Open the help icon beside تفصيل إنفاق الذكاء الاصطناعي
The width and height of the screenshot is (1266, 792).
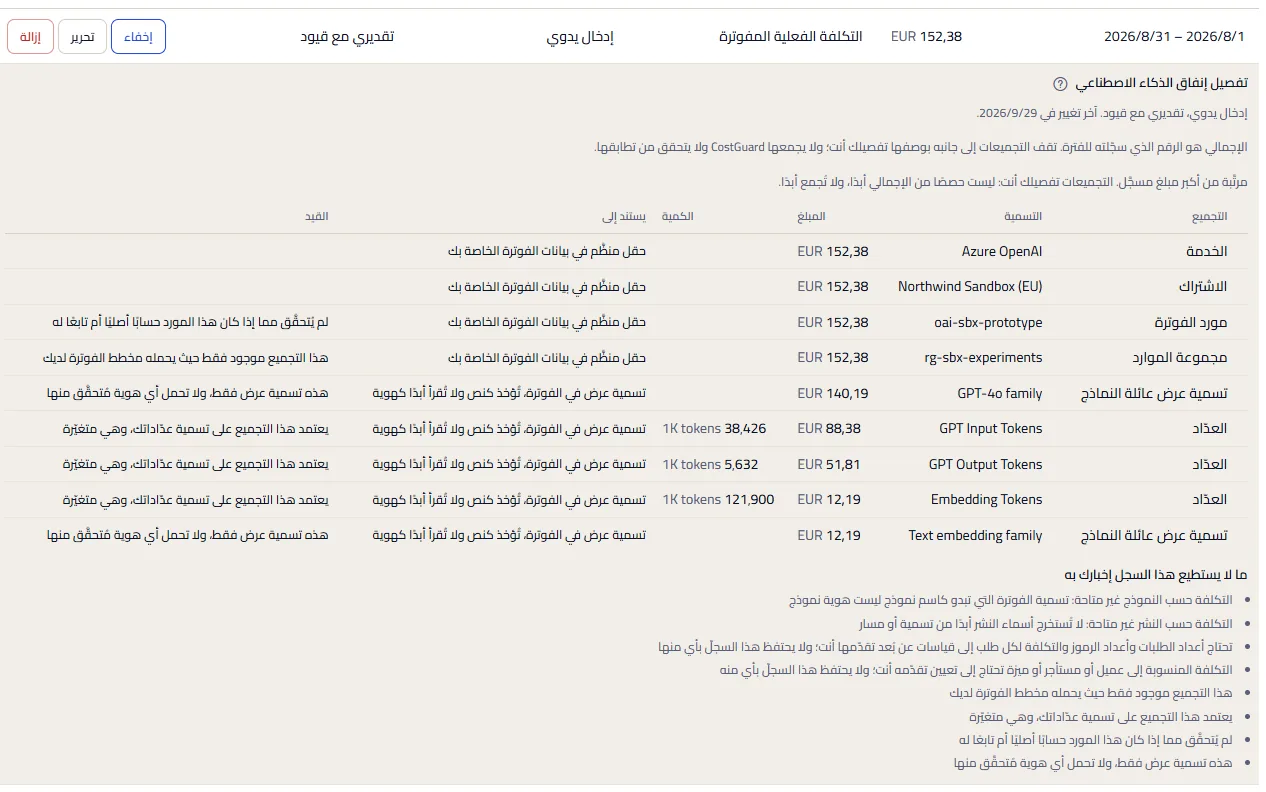tap(1060, 84)
